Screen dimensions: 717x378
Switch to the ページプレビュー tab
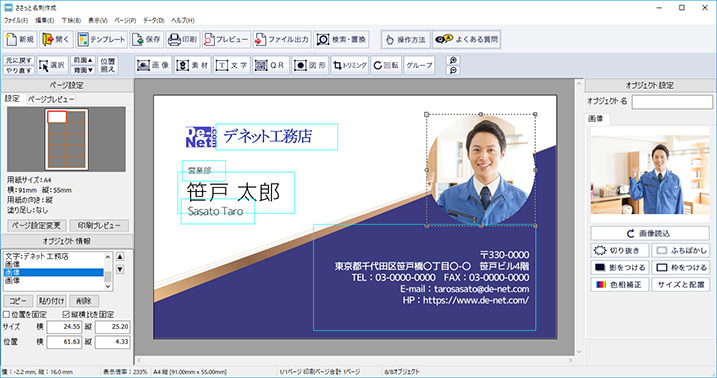[50, 99]
